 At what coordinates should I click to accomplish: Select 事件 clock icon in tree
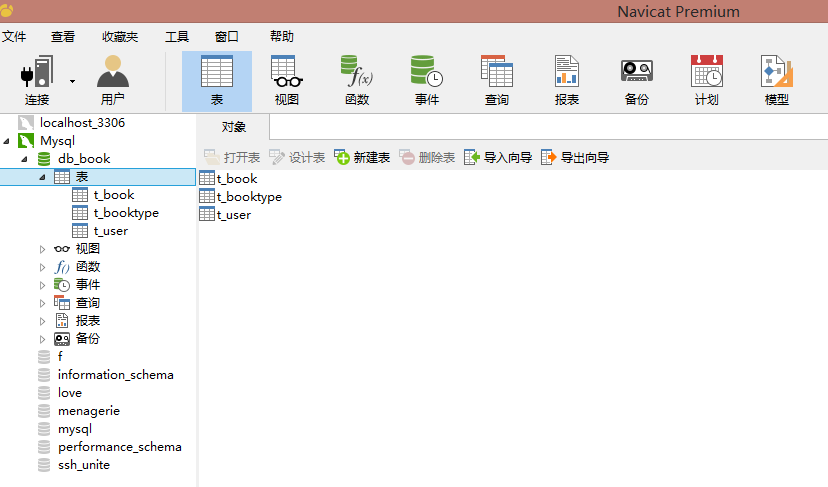(62, 285)
